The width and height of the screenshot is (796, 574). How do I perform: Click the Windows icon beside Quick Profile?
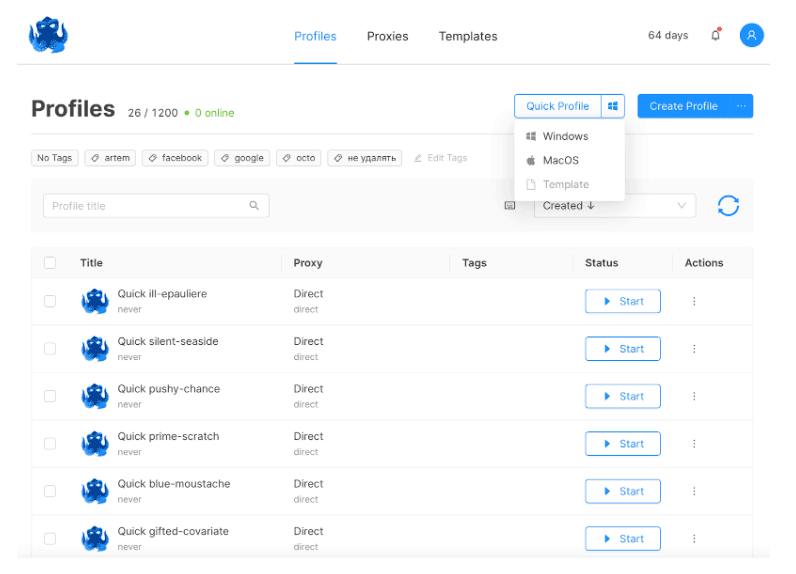[x=613, y=106]
